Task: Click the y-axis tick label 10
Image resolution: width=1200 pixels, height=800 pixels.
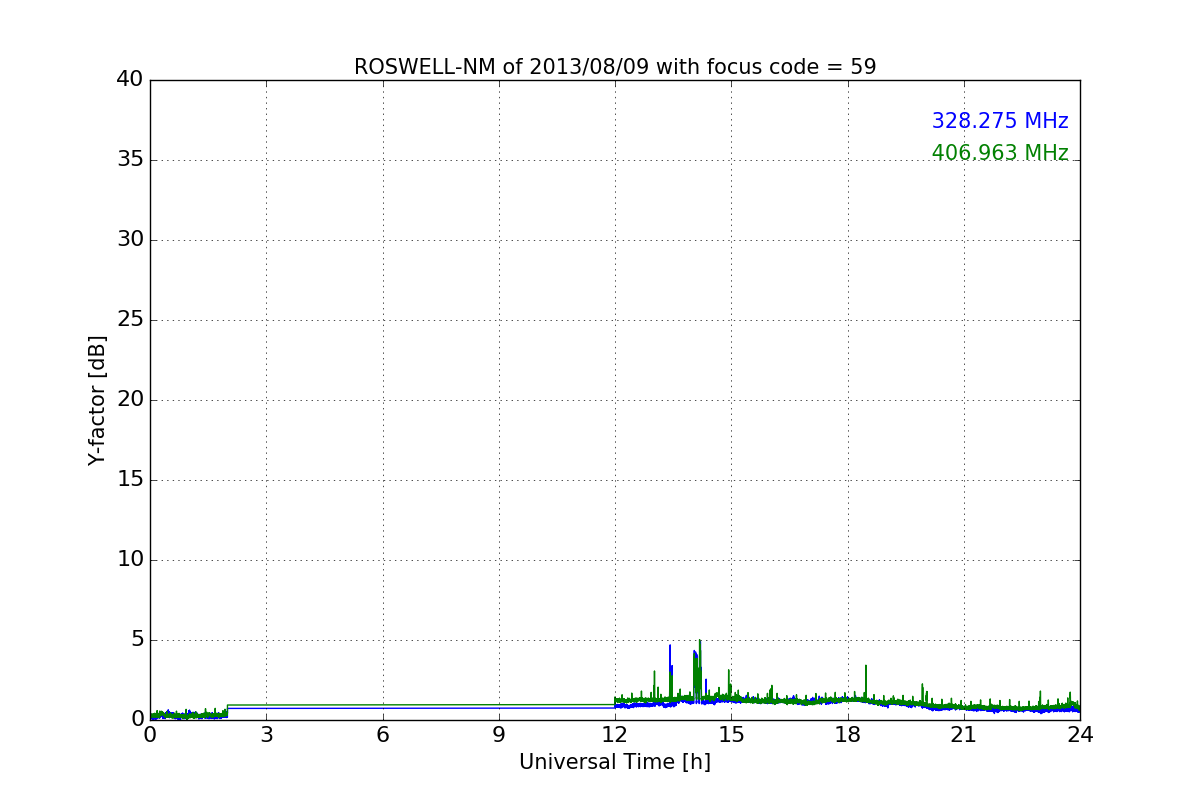Action: click(x=130, y=560)
